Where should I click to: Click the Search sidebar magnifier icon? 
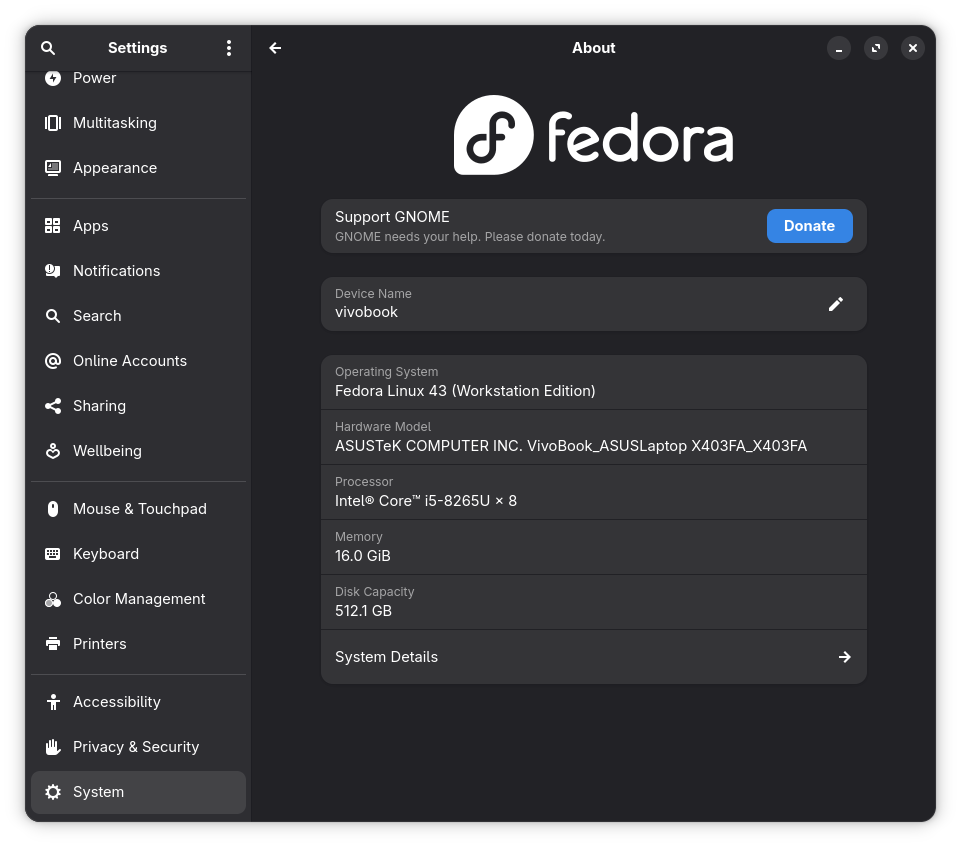[x=53, y=316]
